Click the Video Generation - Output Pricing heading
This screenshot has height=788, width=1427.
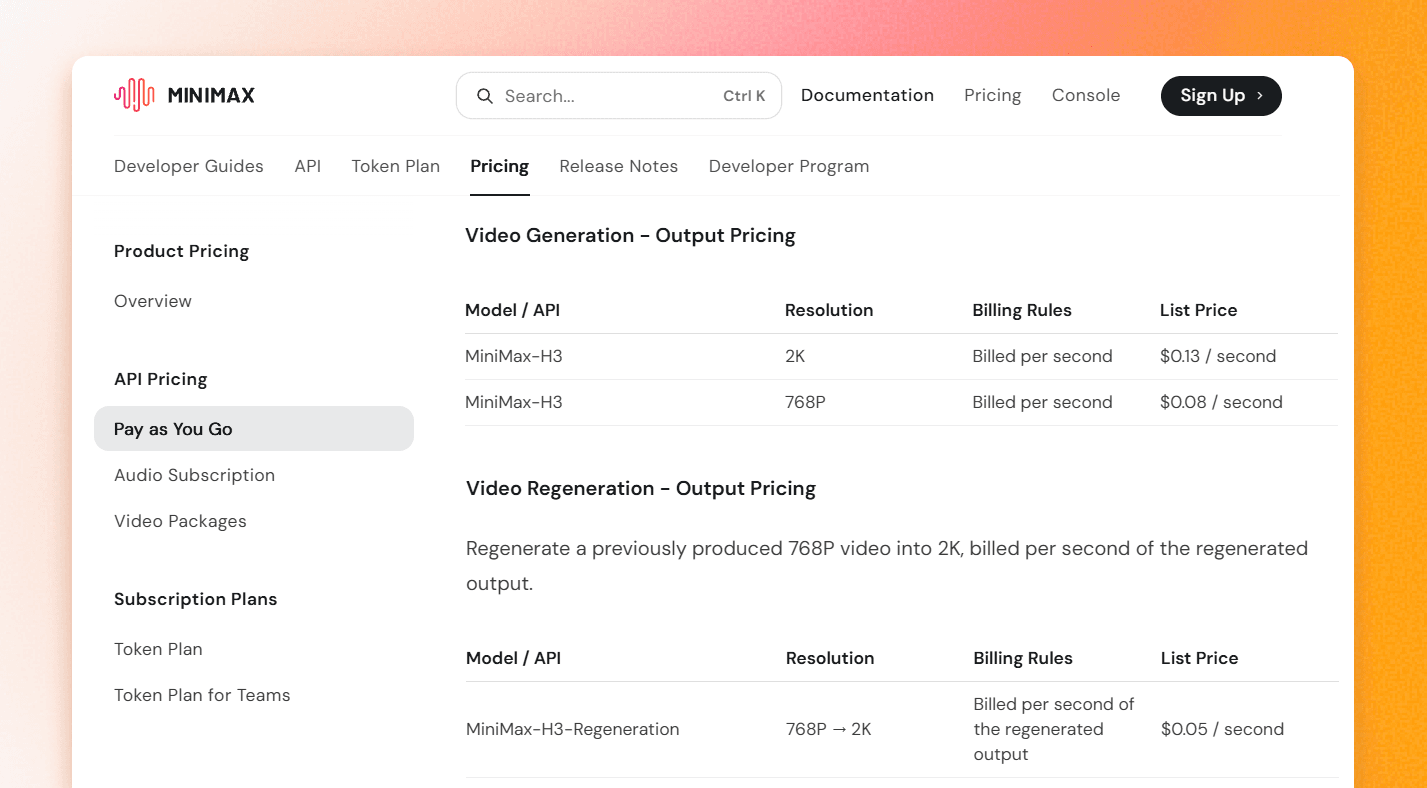click(x=630, y=236)
